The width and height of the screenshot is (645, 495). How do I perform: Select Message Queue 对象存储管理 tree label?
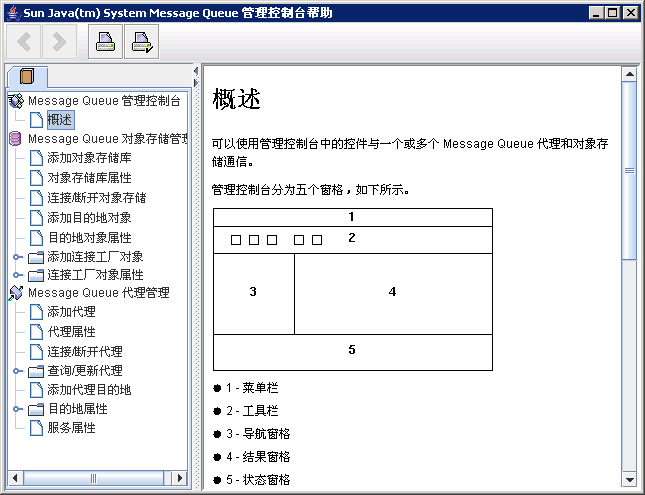point(108,139)
